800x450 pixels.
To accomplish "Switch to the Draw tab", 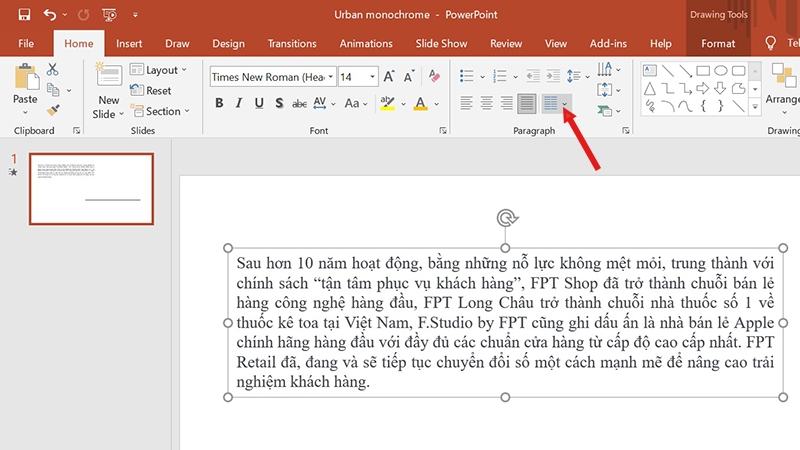I will click(177, 44).
